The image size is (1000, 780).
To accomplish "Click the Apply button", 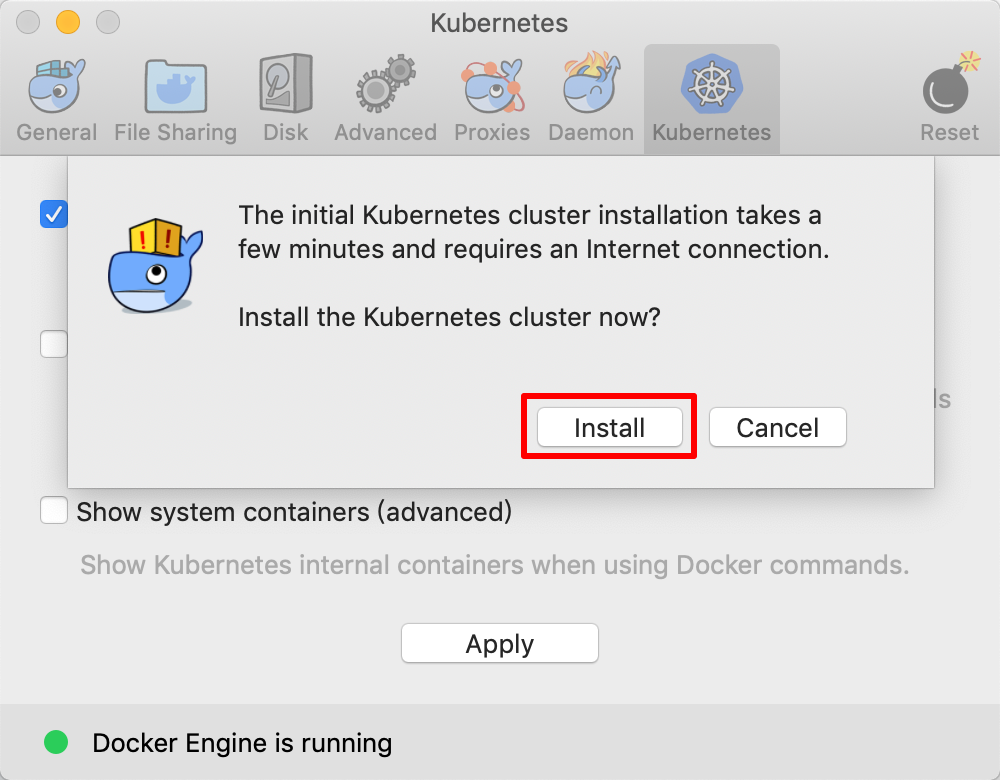I will (500, 644).
